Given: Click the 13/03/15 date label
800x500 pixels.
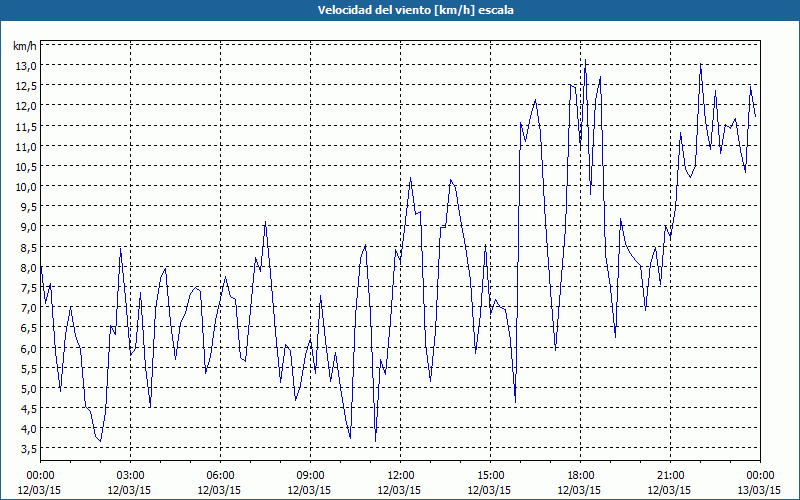Looking at the screenshot, I should coord(759,490).
